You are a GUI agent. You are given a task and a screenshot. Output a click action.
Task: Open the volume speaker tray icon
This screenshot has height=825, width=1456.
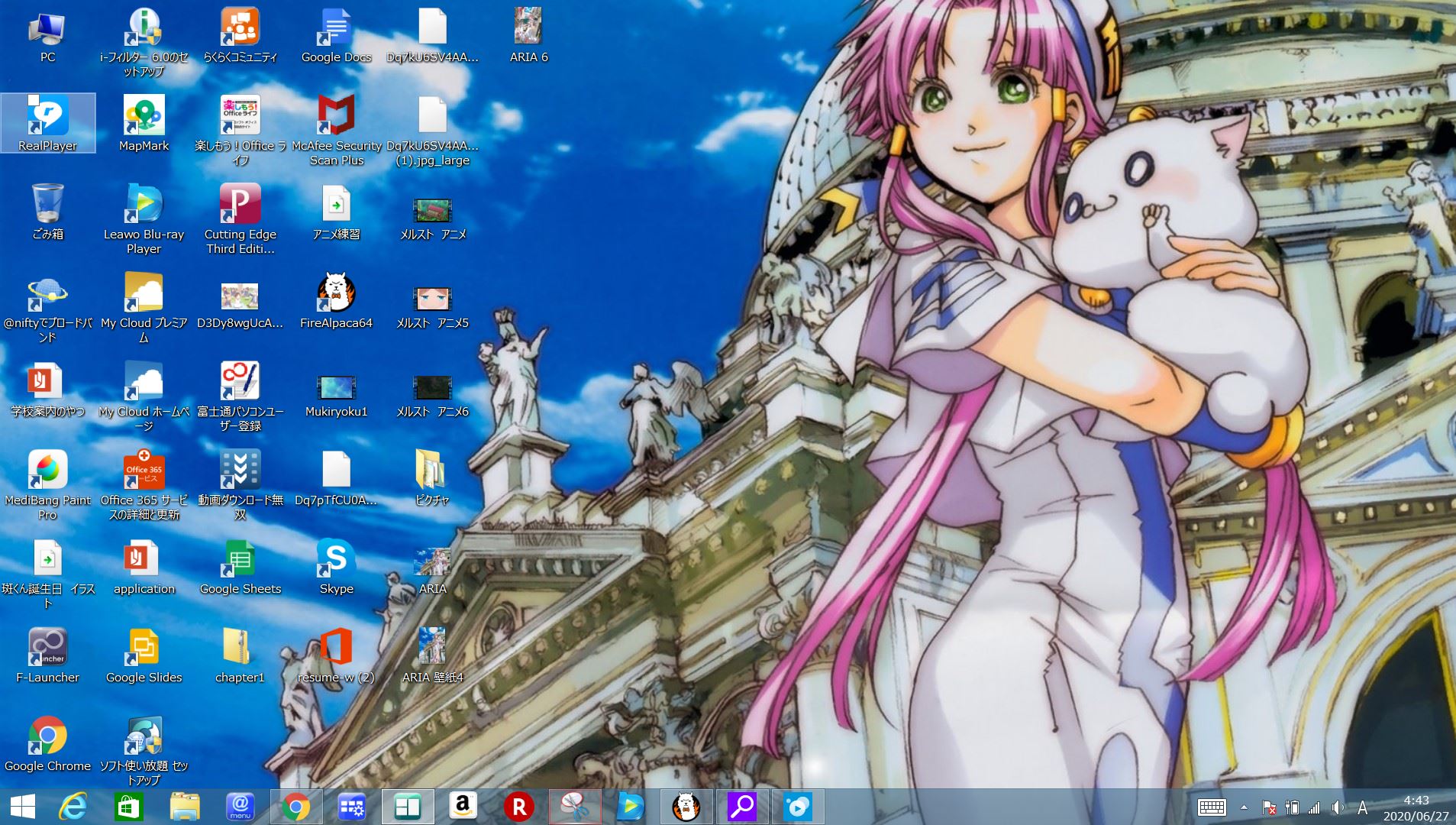(x=1338, y=807)
